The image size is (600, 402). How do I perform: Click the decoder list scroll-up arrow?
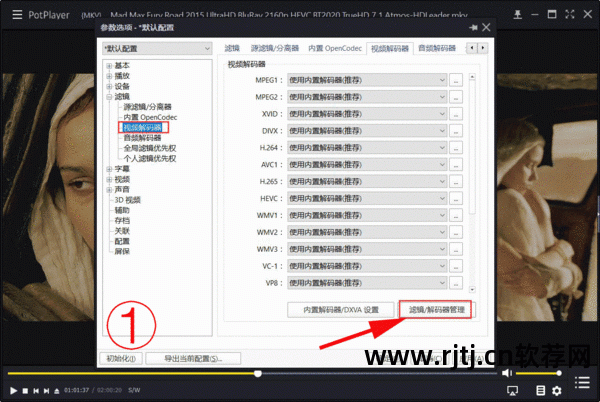click(472, 77)
